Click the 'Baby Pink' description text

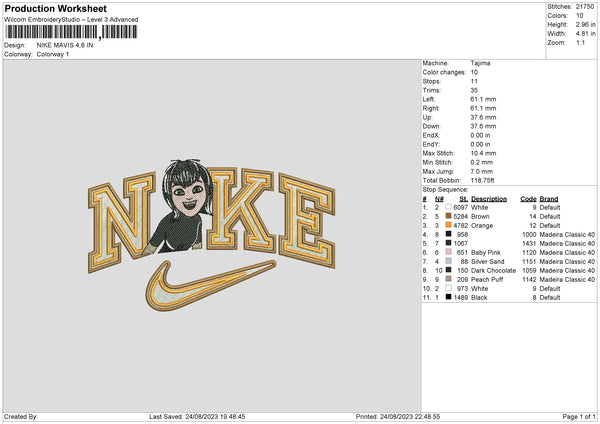(x=486, y=253)
